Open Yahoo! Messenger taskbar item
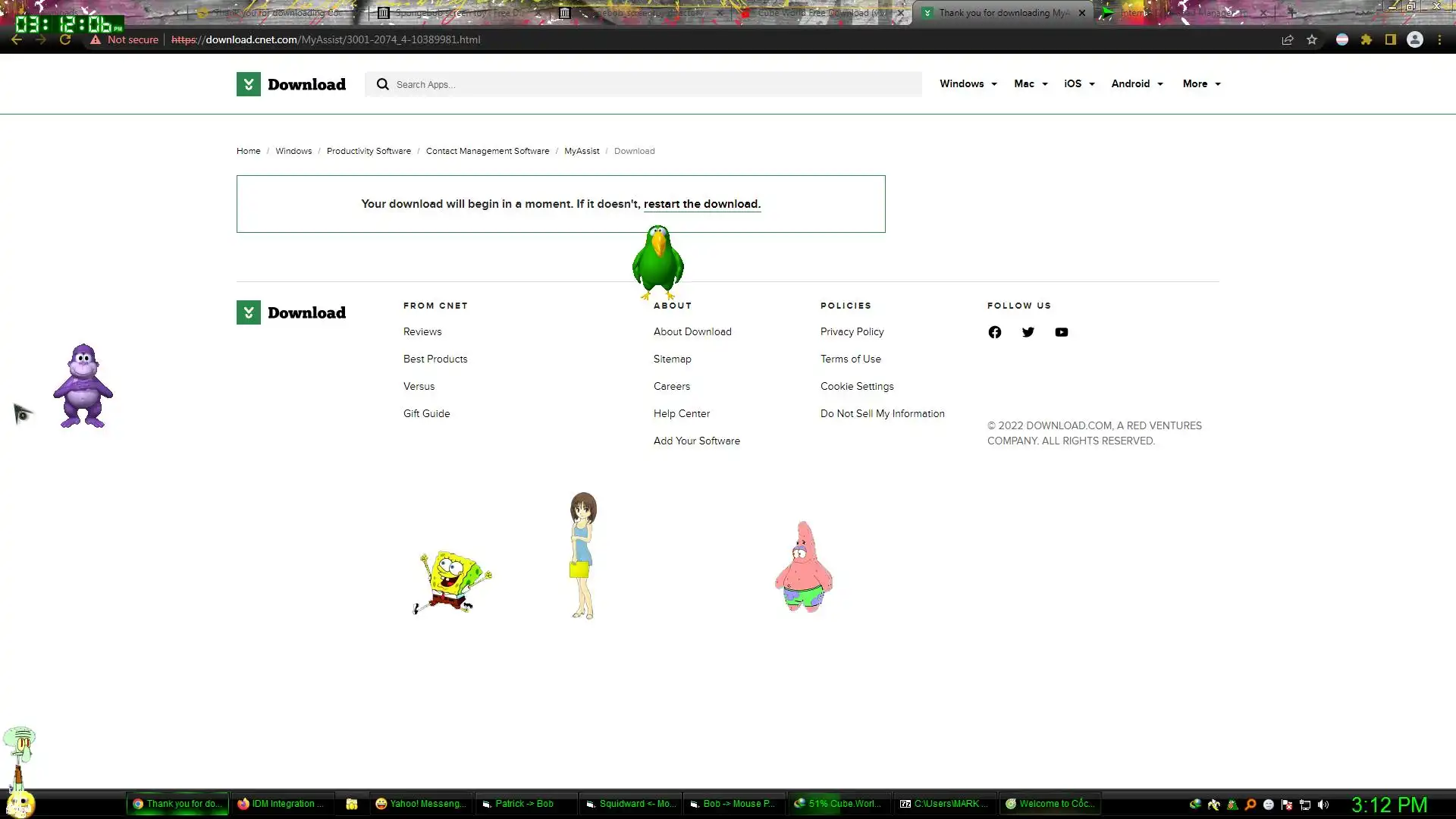Image resolution: width=1456 pixels, height=819 pixels. coord(421,804)
